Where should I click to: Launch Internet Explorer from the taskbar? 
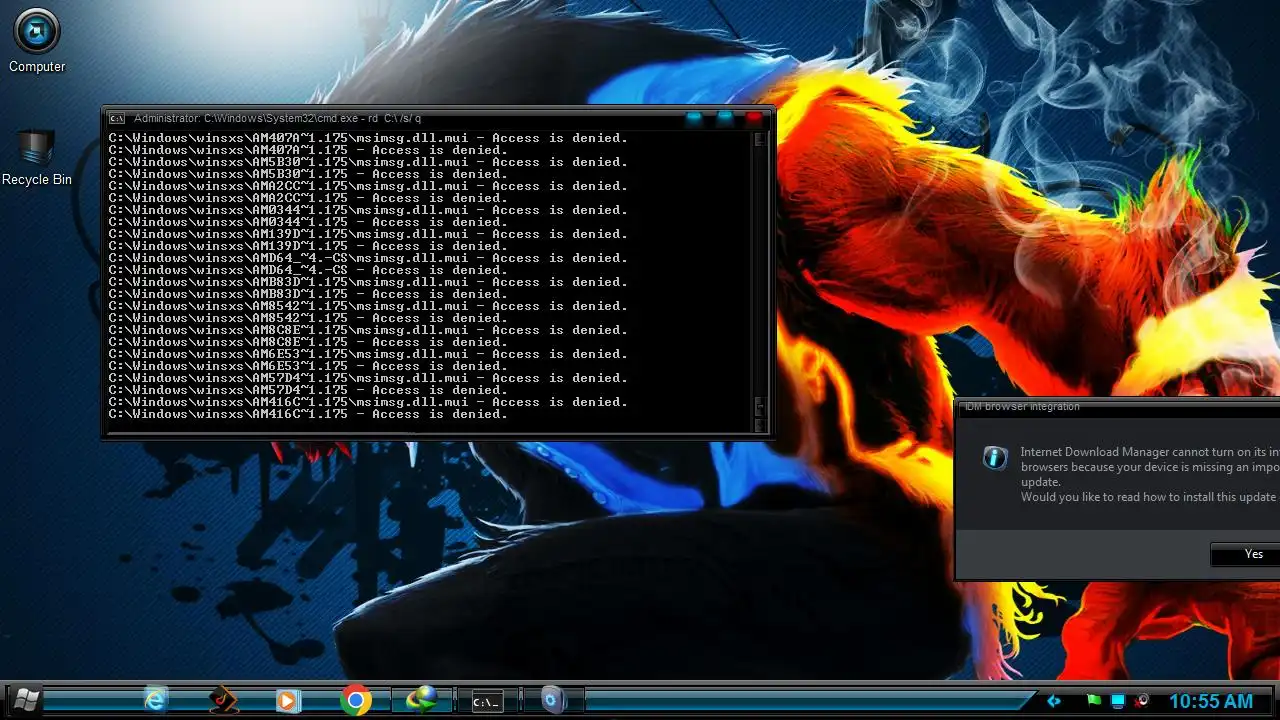click(155, 700)
